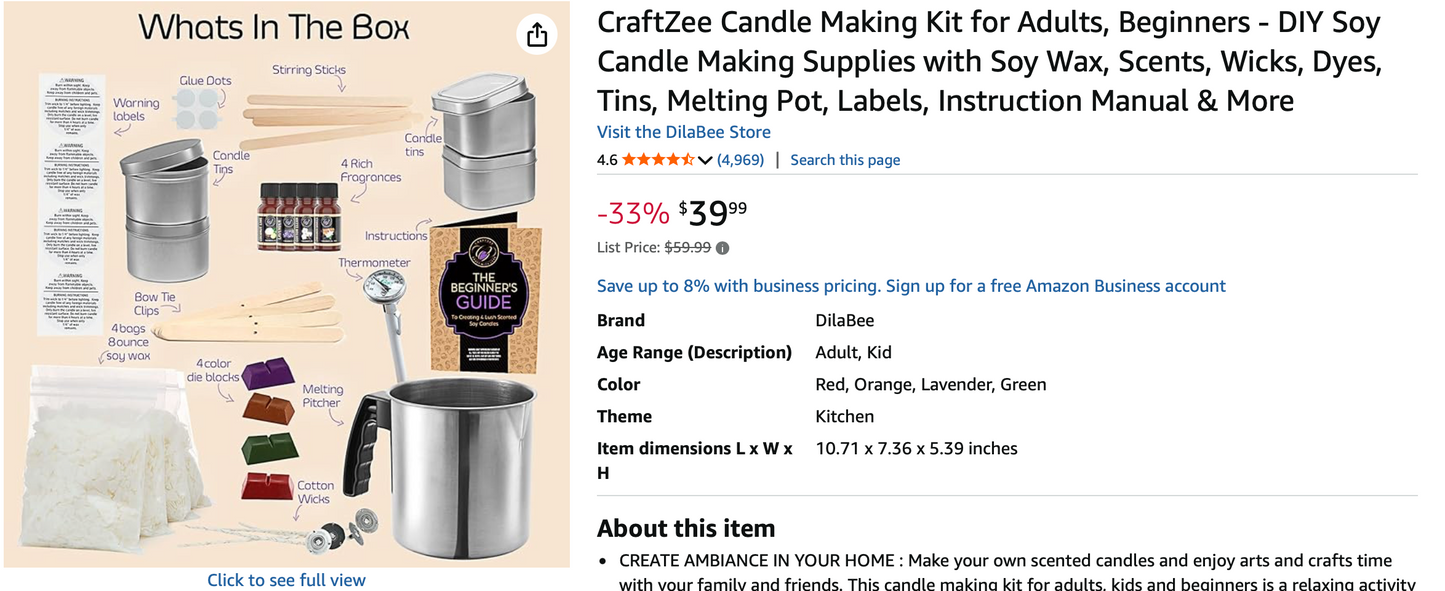Expand the About this item section
This screenshot has height=591, width=1445.
point(685,527)
